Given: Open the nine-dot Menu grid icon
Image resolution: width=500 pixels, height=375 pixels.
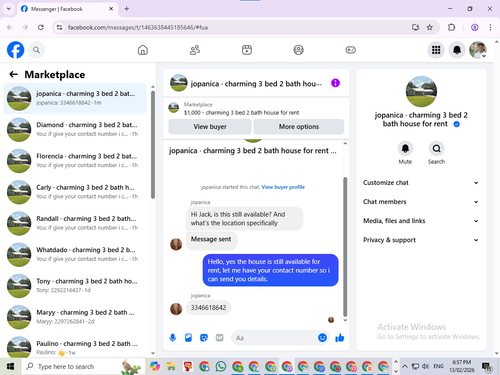Looking at the screenshot, I should pyautogui.click(x=436, y=50).
